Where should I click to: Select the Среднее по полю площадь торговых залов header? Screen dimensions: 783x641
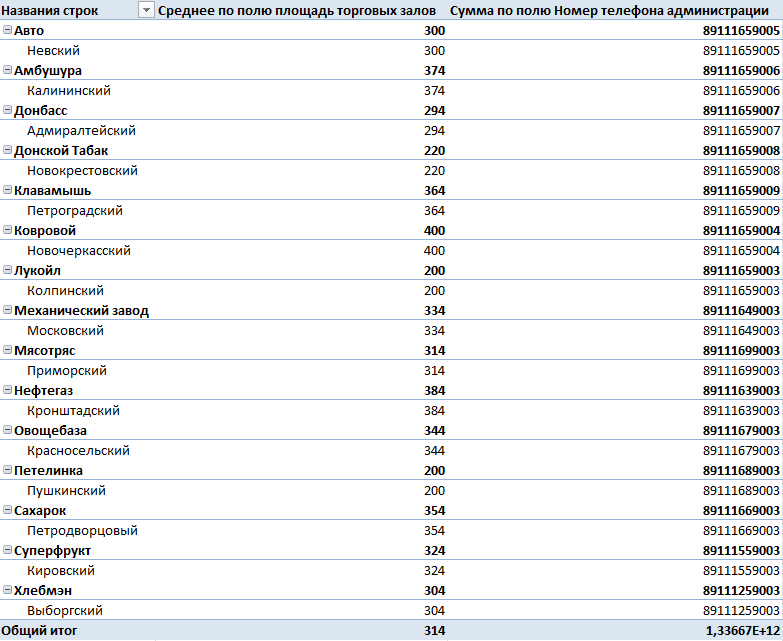[297, 10]
